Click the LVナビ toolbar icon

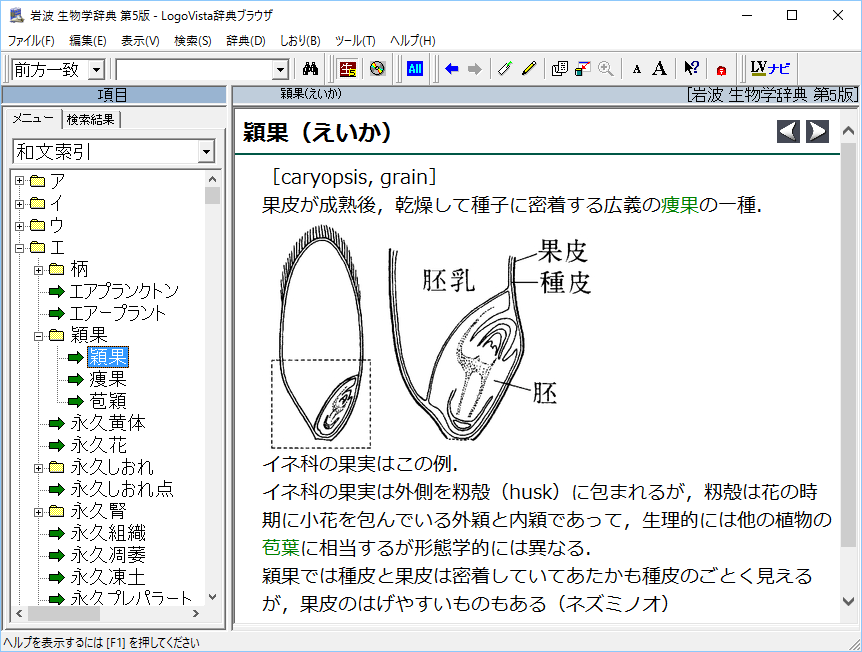770,69
